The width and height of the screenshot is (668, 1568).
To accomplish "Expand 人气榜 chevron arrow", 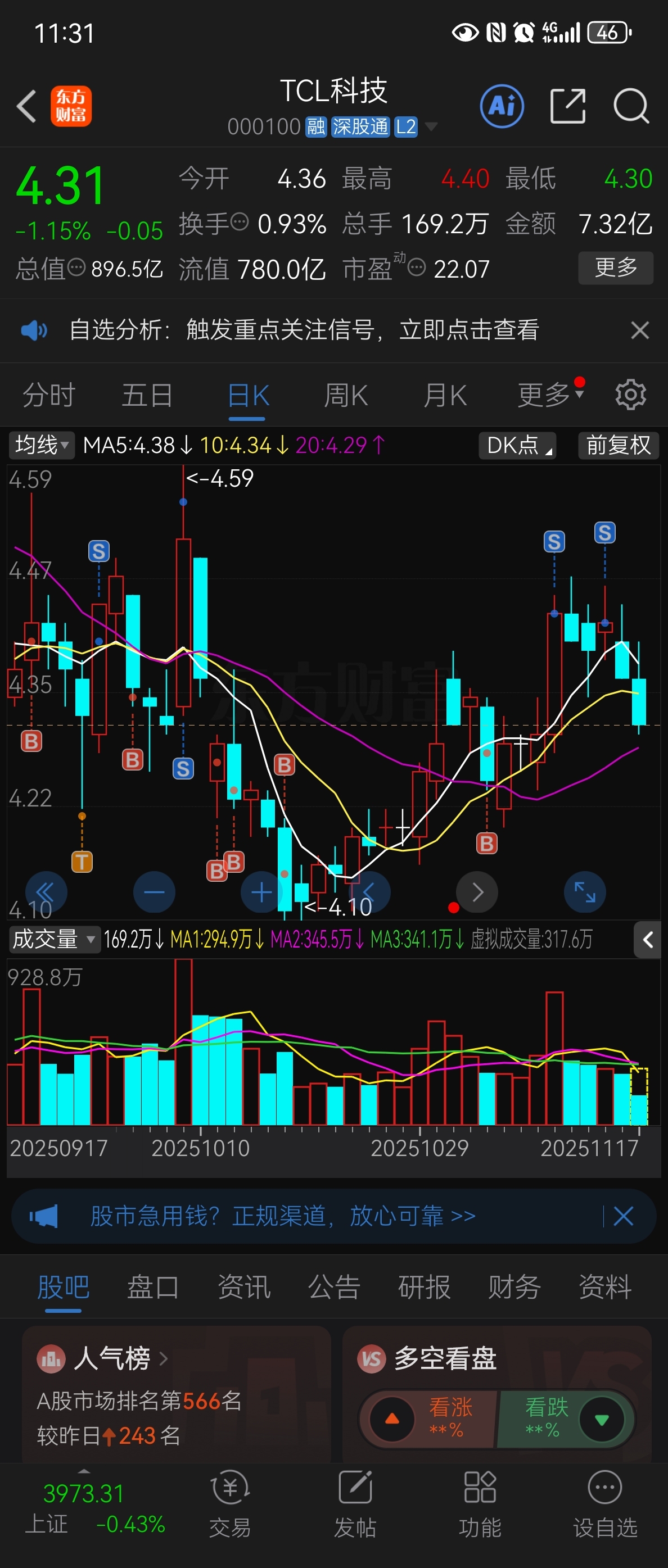I will [x=163, y=1358].
